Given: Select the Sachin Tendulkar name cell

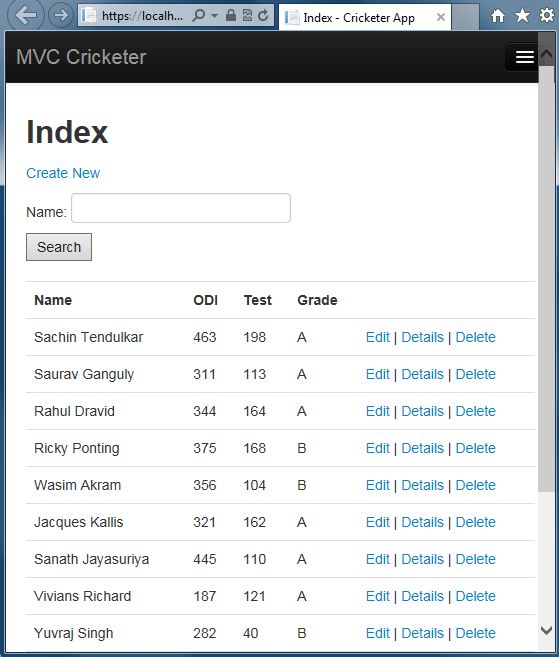Looking at the screenshot, I should (x=88, y=337).
